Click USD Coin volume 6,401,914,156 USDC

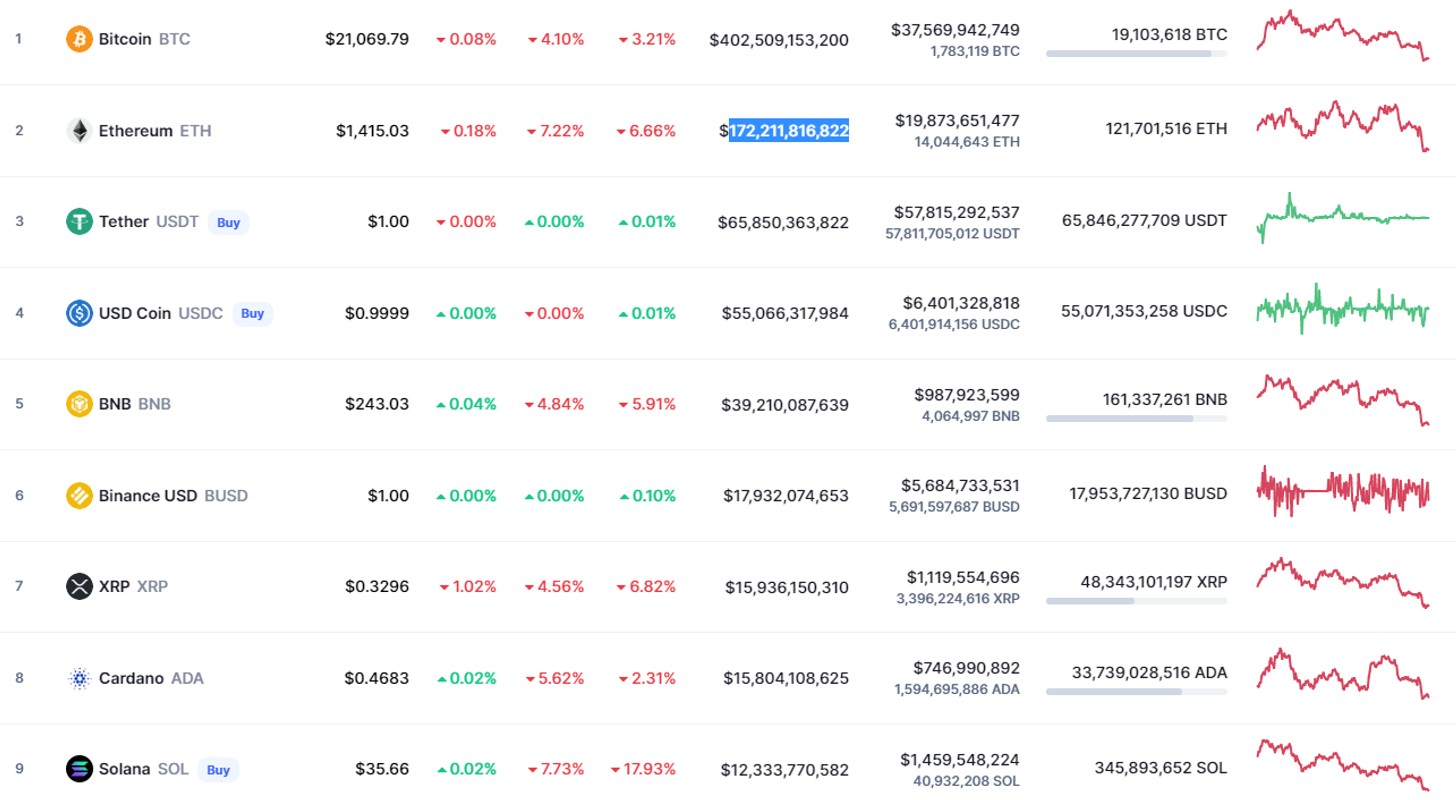(953, 324)
